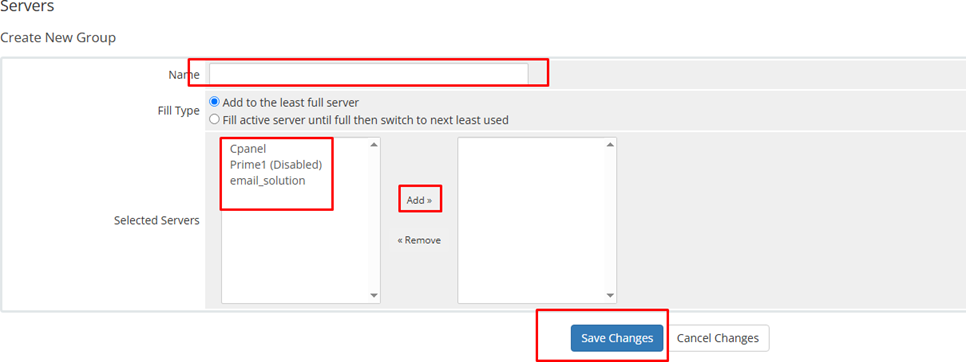Click the « Remove button
966x362 pixels.
(x=419, y=240)
